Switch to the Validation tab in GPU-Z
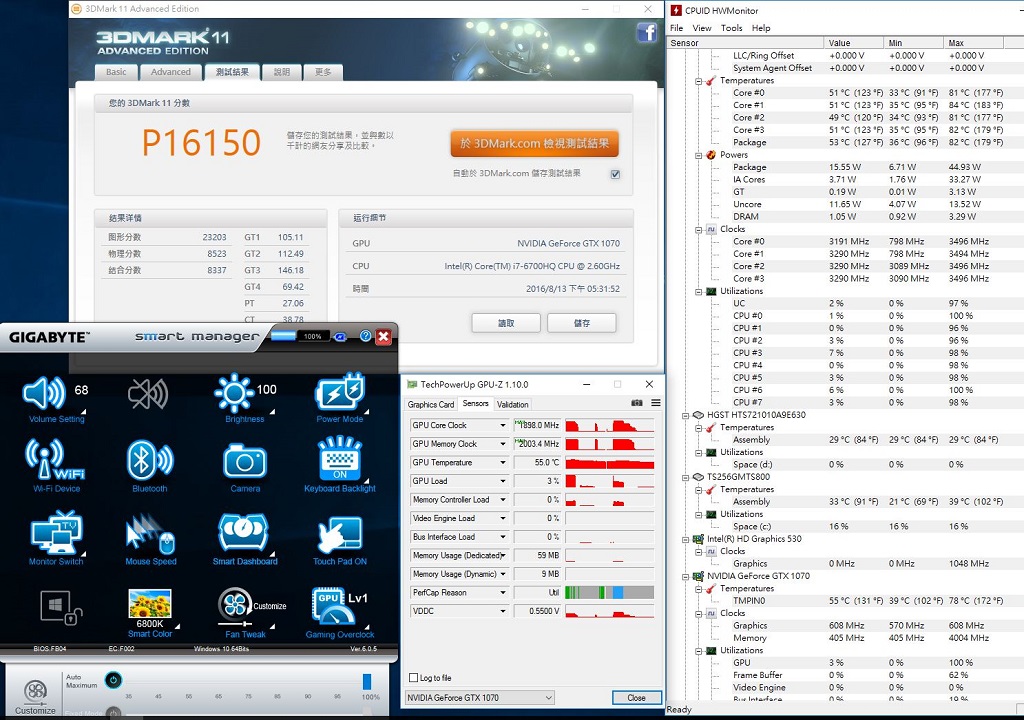 (x=513, y=404)
